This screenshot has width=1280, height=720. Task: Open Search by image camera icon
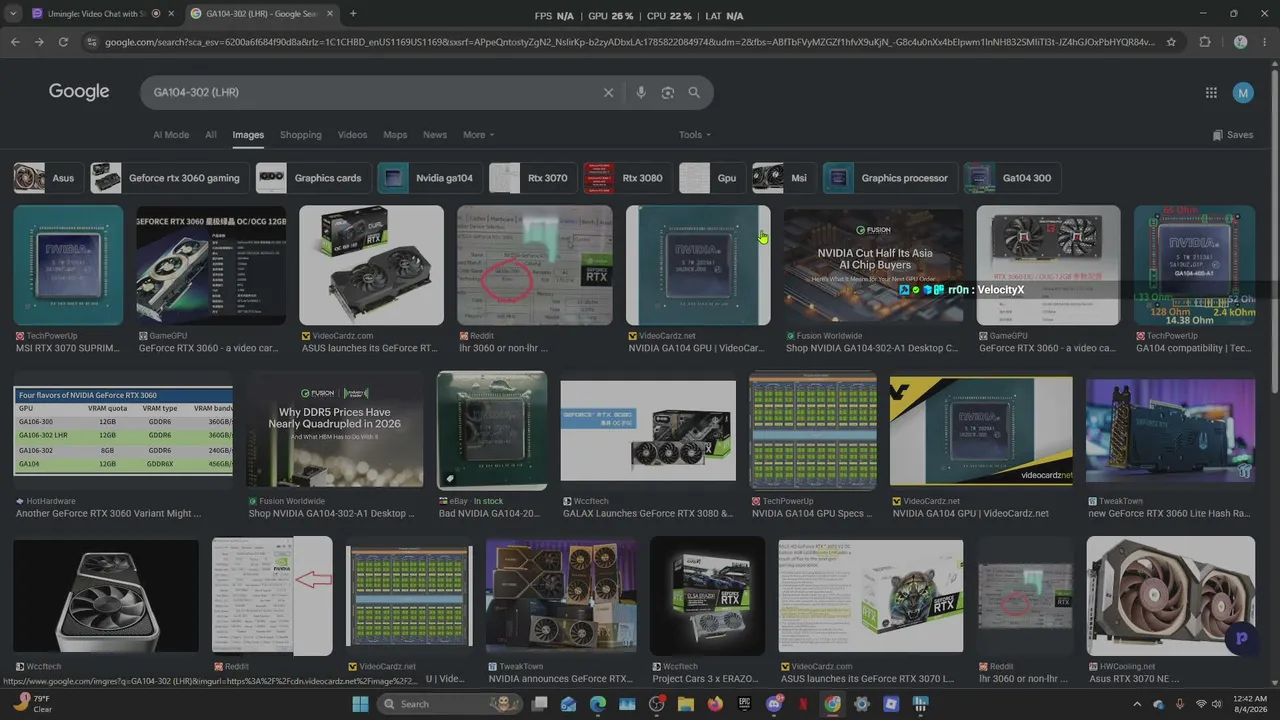point(668,92)
